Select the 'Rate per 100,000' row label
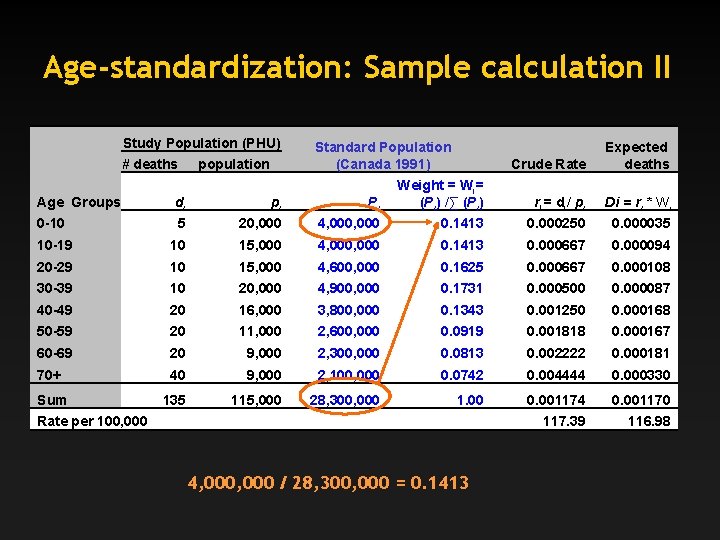Image resolution: width=720 pixels, height=540 pixels. [x=92, y=421]
